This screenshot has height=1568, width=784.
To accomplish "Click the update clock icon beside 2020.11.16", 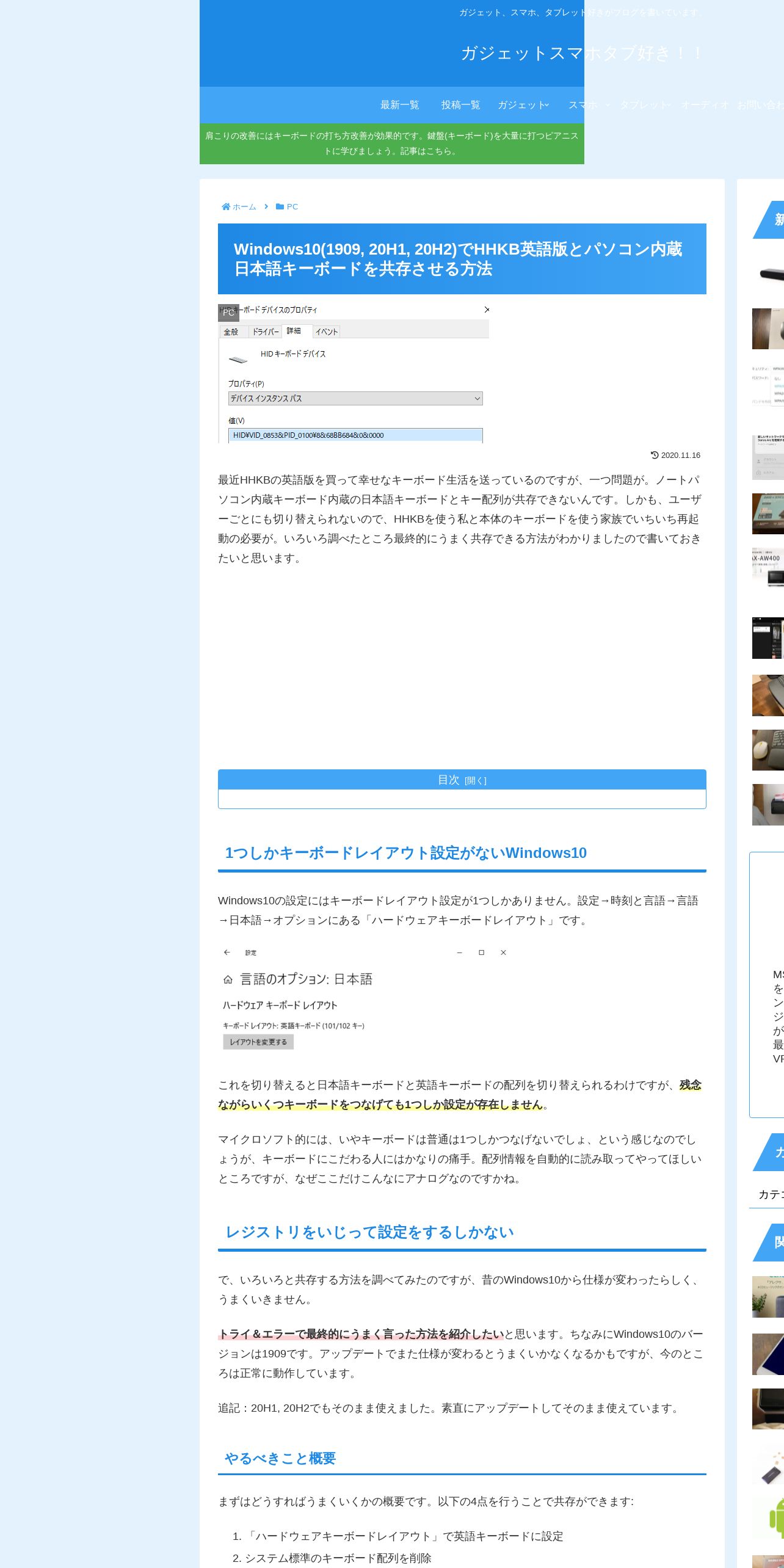I will (x=655, y=455).
